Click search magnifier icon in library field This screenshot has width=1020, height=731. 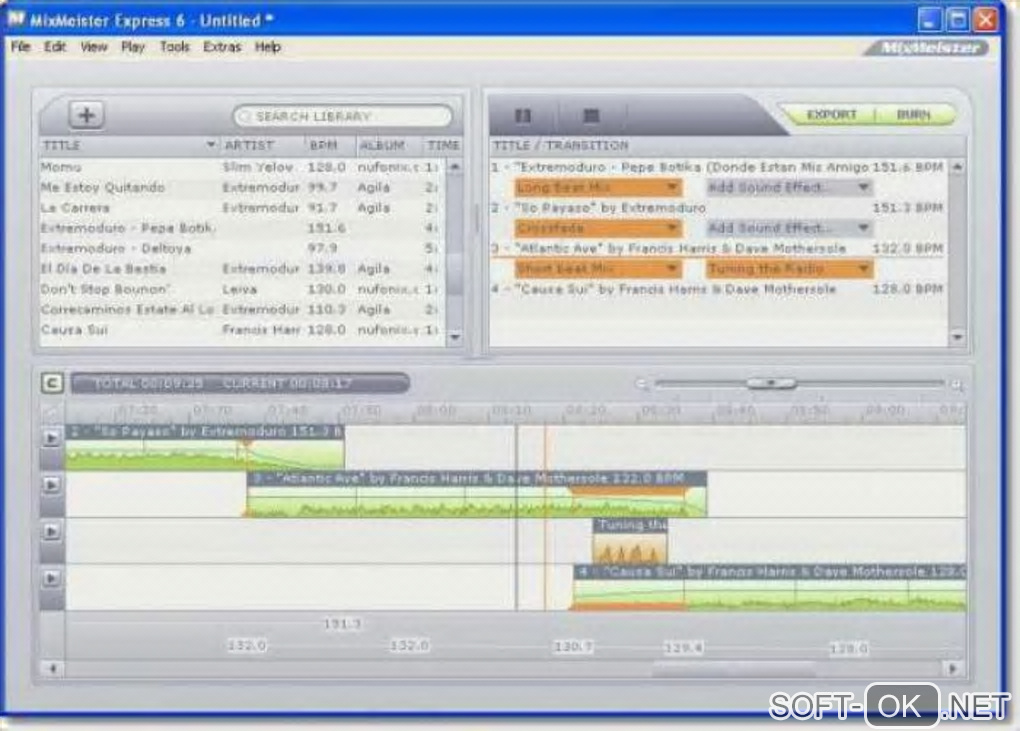(245, 116)
